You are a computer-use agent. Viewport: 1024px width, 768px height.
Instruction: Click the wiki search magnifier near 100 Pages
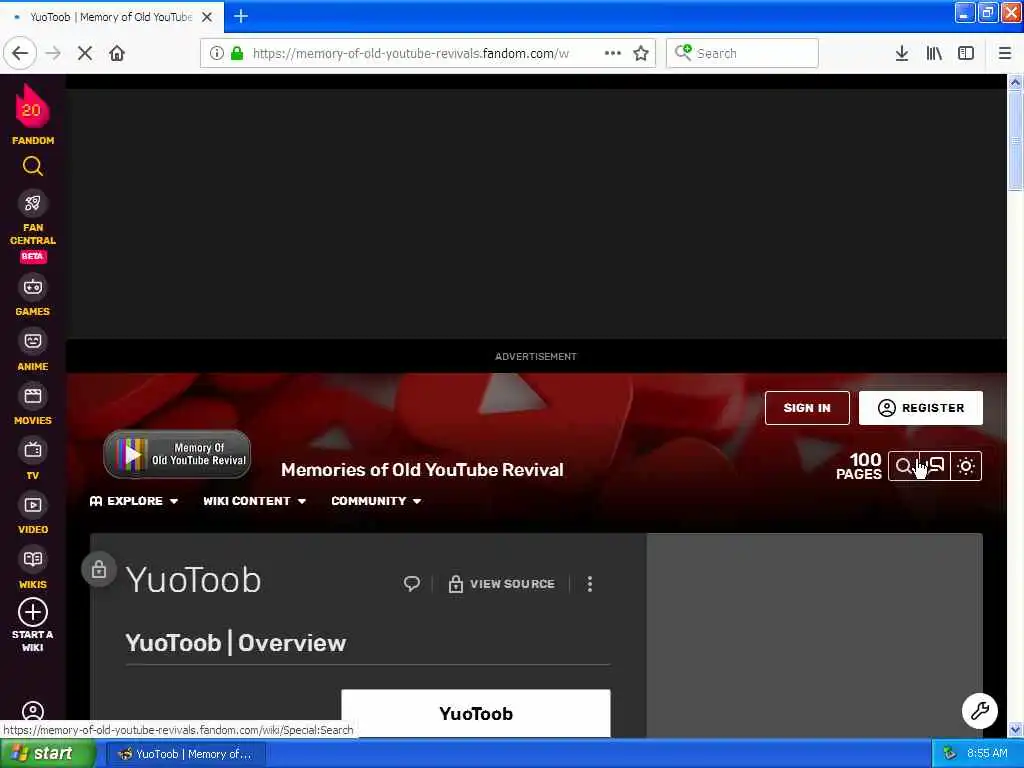903,466
